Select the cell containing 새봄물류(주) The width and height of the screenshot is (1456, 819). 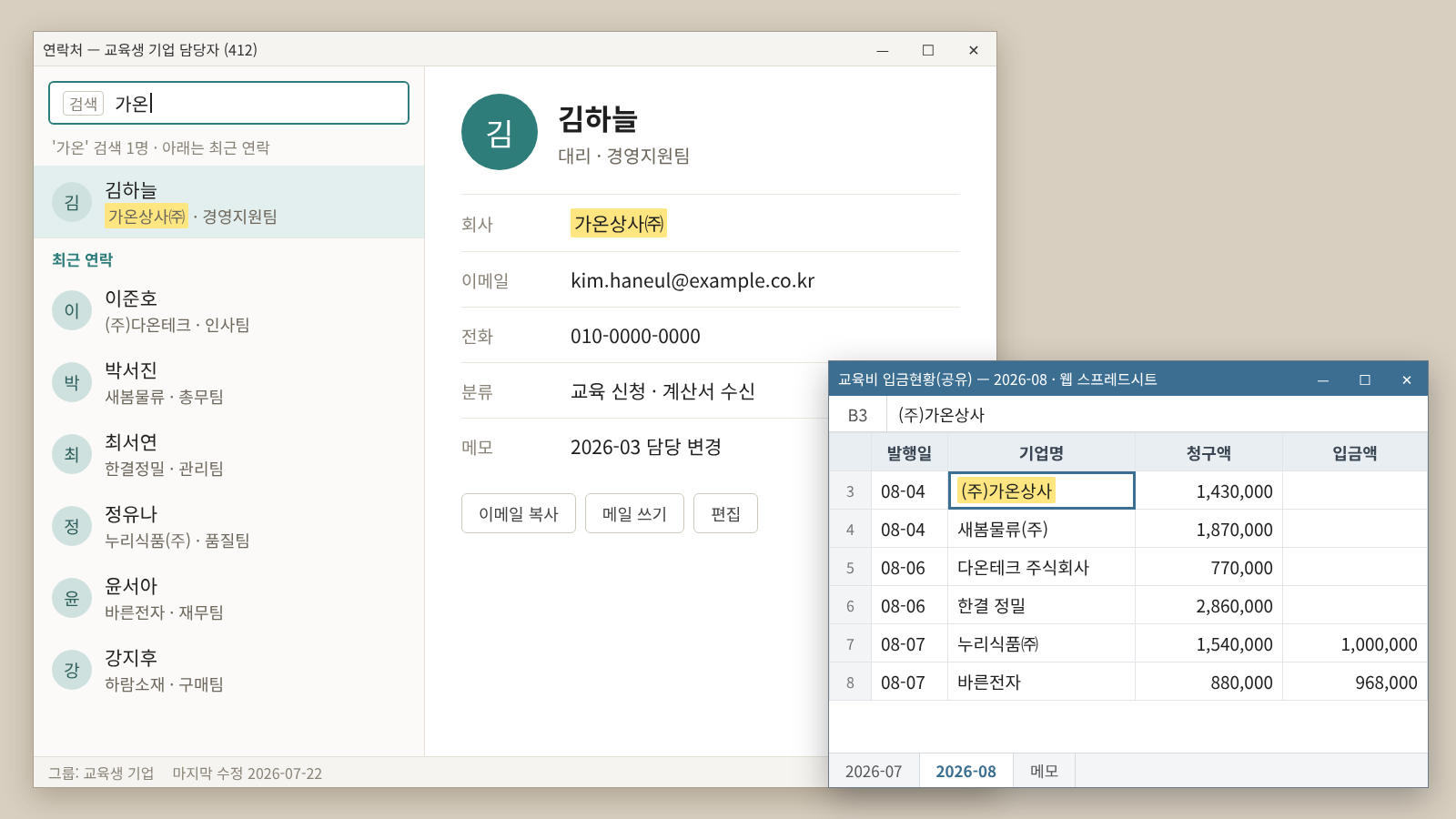1041,530
